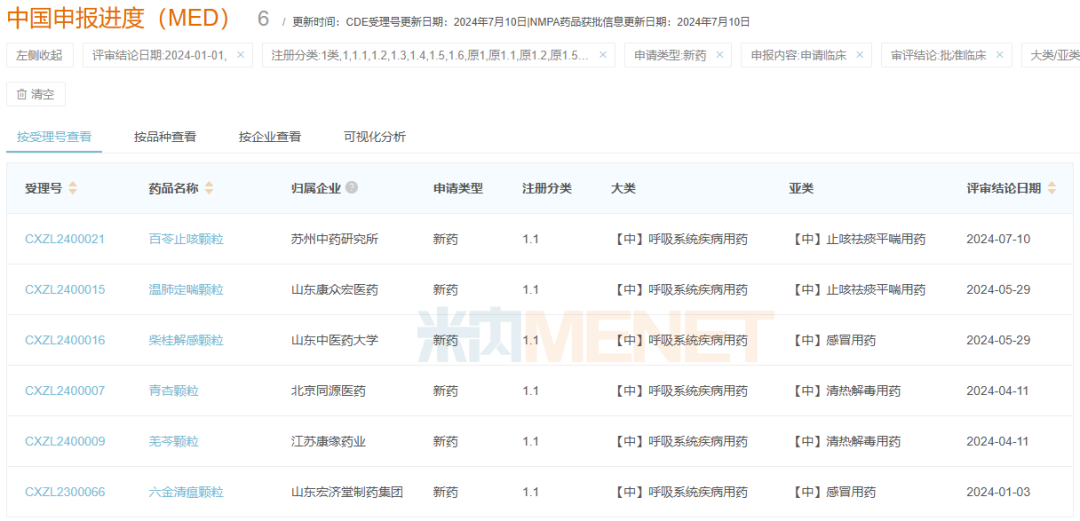Switch to 按品种查看 tab
This screenshot has width=1080, height=521.
[165, 136]
